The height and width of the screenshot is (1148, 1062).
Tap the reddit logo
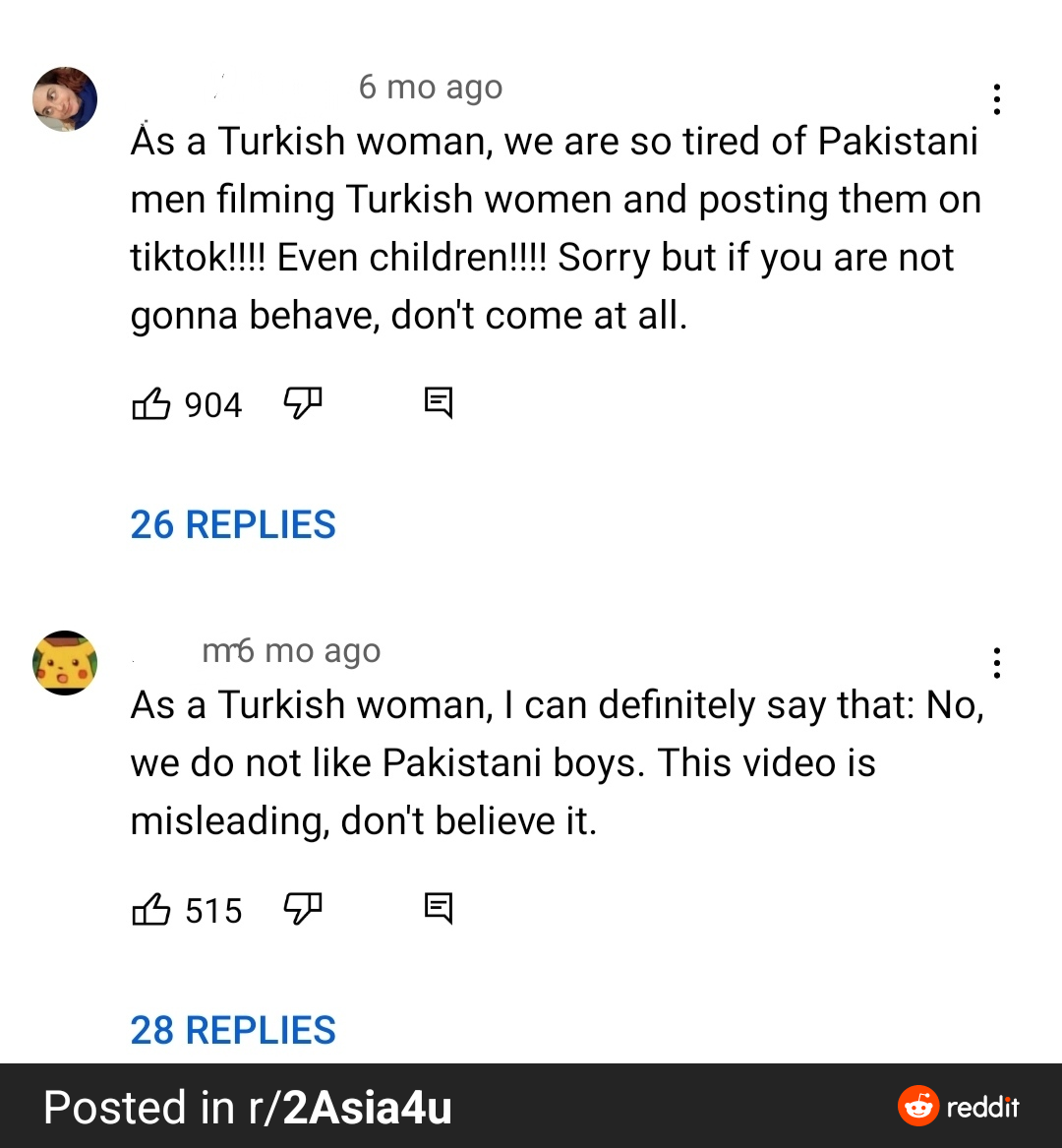(x=958, y=1107)
